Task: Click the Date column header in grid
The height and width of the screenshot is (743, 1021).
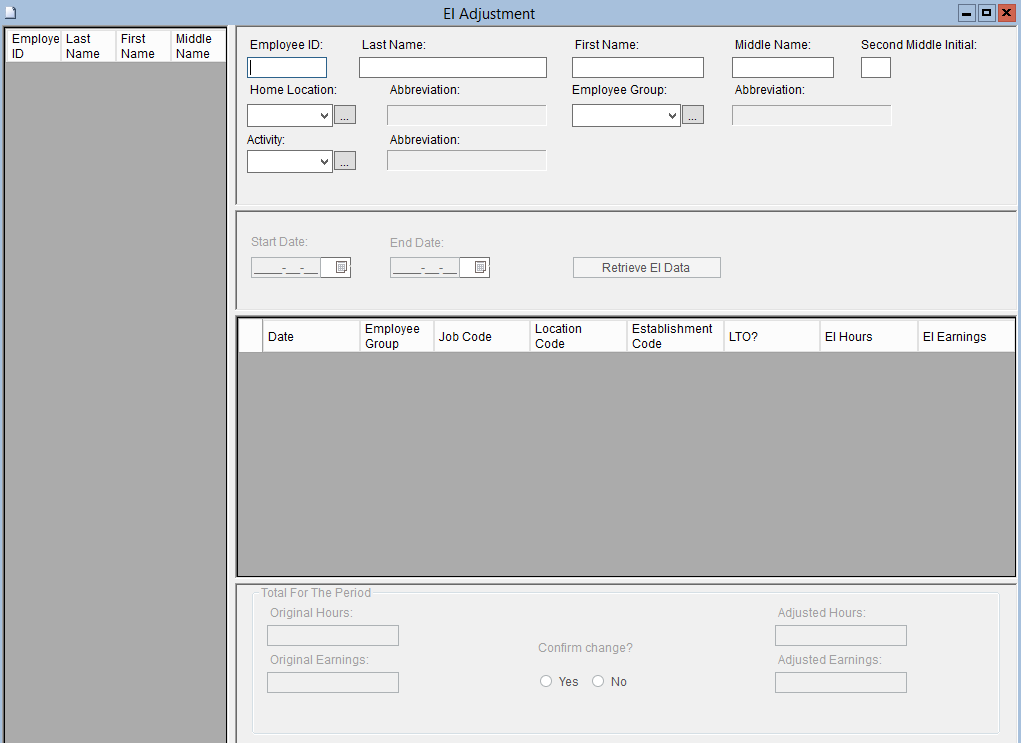Action: pos(311,337)
